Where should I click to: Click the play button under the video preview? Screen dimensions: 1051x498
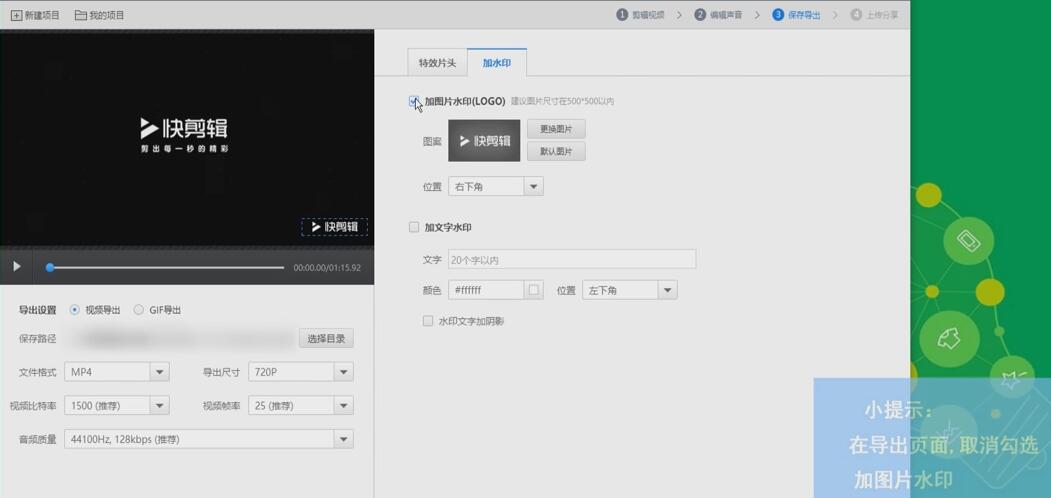coord(17,266)
